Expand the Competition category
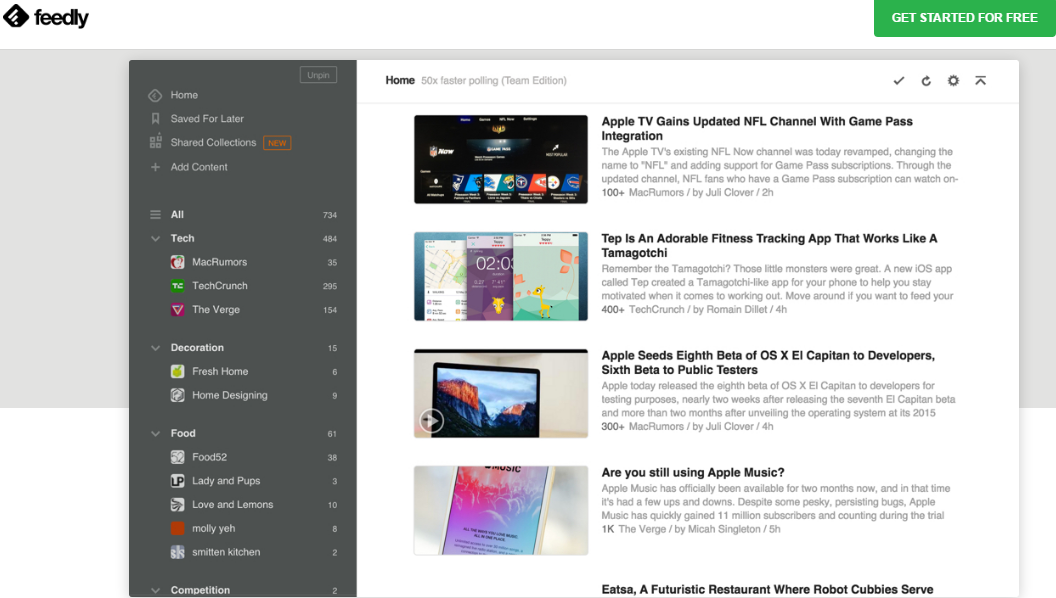This screenshot has width=1056, height=598. pos(155,590)
